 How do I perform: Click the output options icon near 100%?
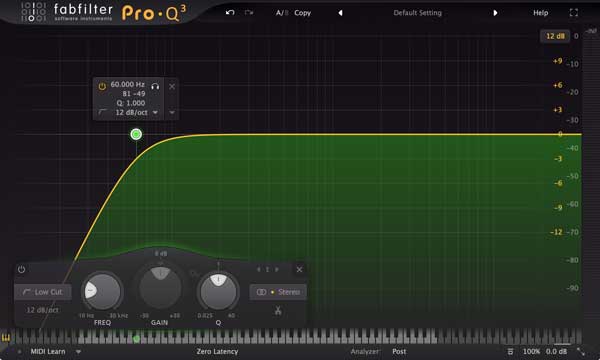(510, 351)
